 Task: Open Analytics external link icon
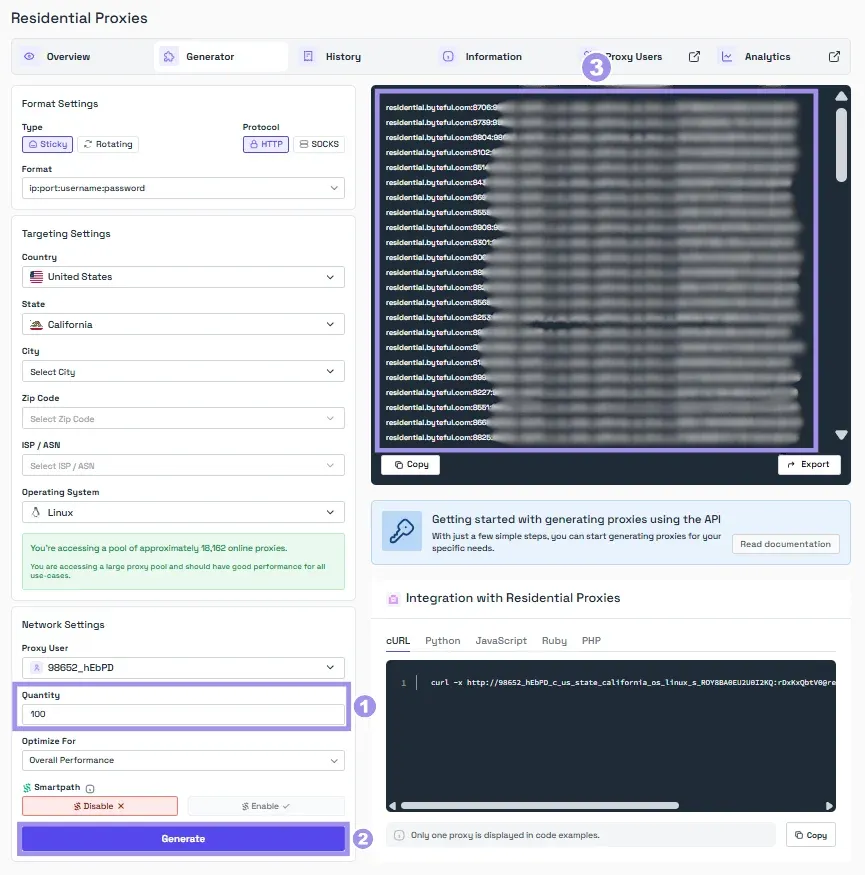[x=834, y=56]
